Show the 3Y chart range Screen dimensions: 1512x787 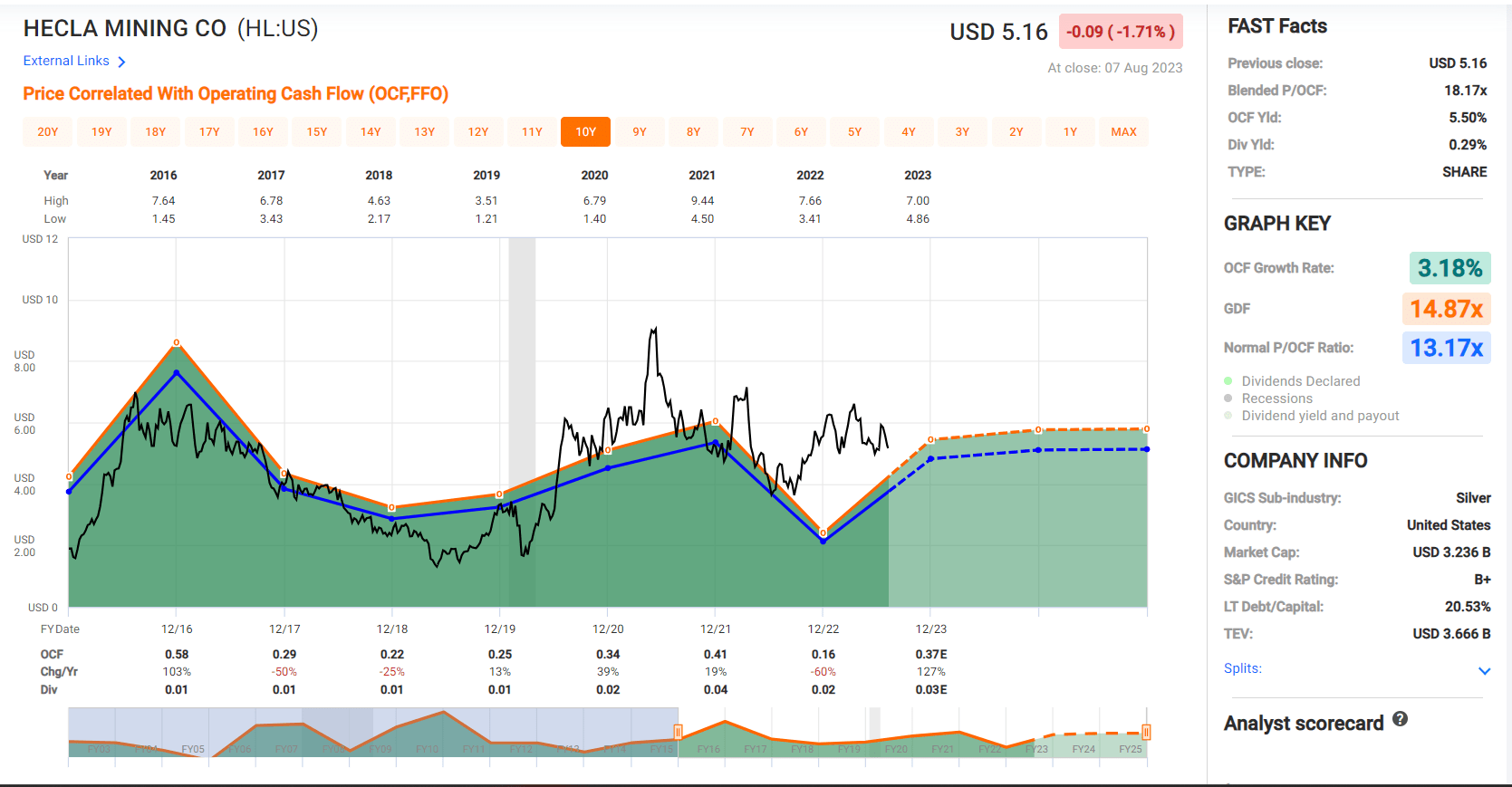pos(963,132)
